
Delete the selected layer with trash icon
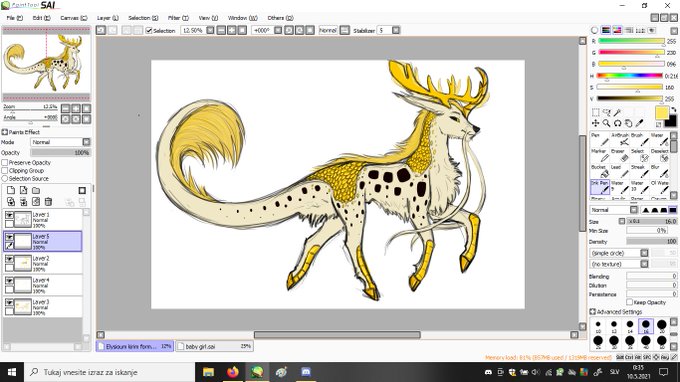coord(49,202)
